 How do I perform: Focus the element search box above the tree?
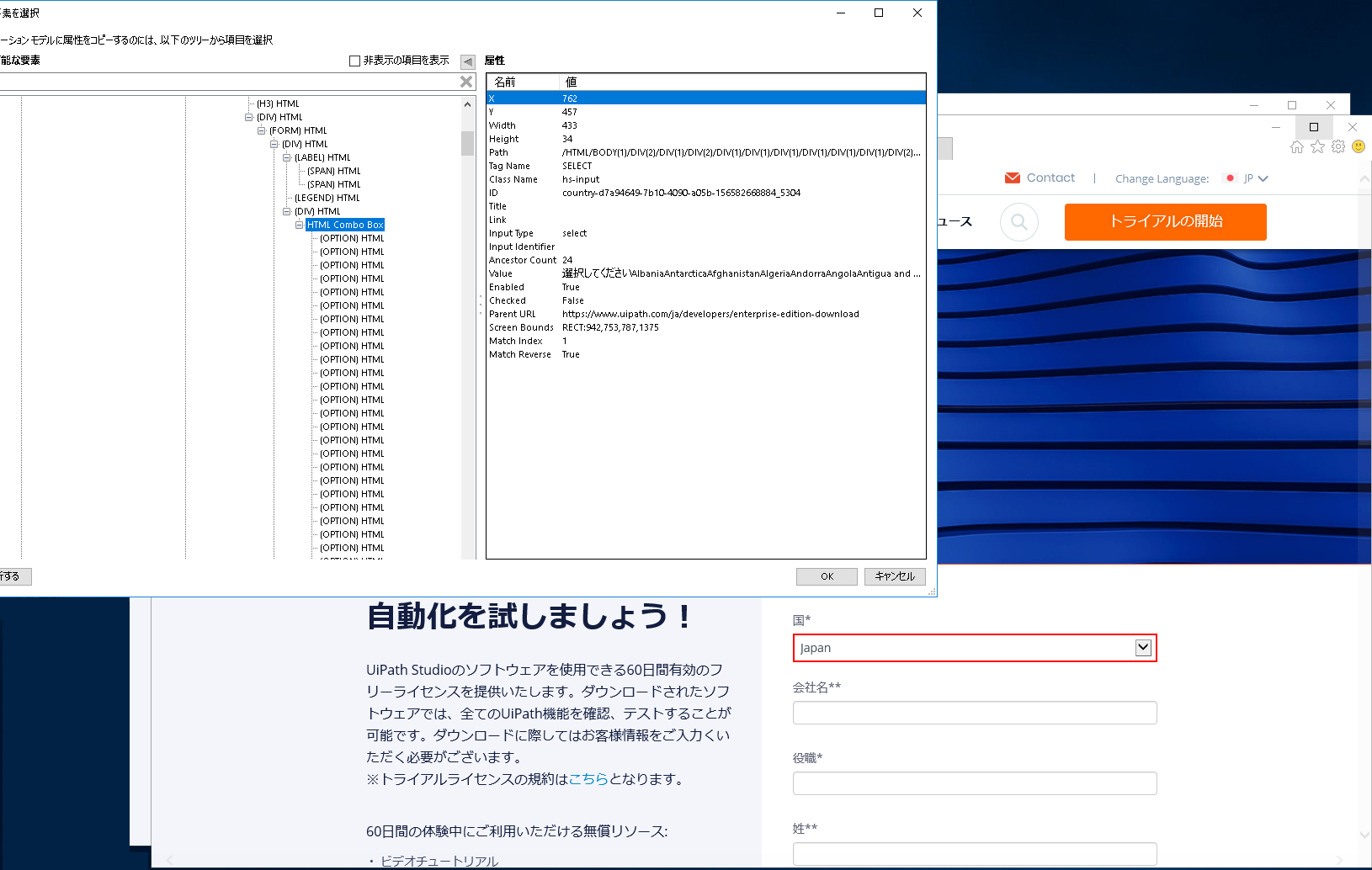[x=229, y=82]
